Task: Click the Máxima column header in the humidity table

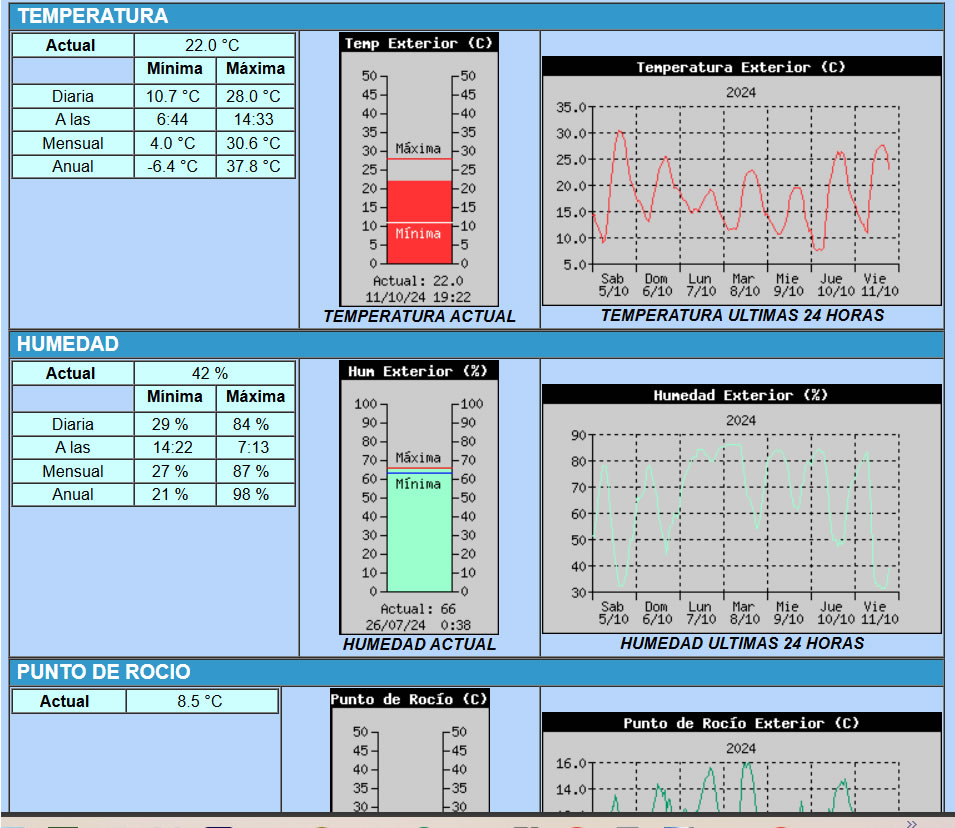Action: click(255, 396)
